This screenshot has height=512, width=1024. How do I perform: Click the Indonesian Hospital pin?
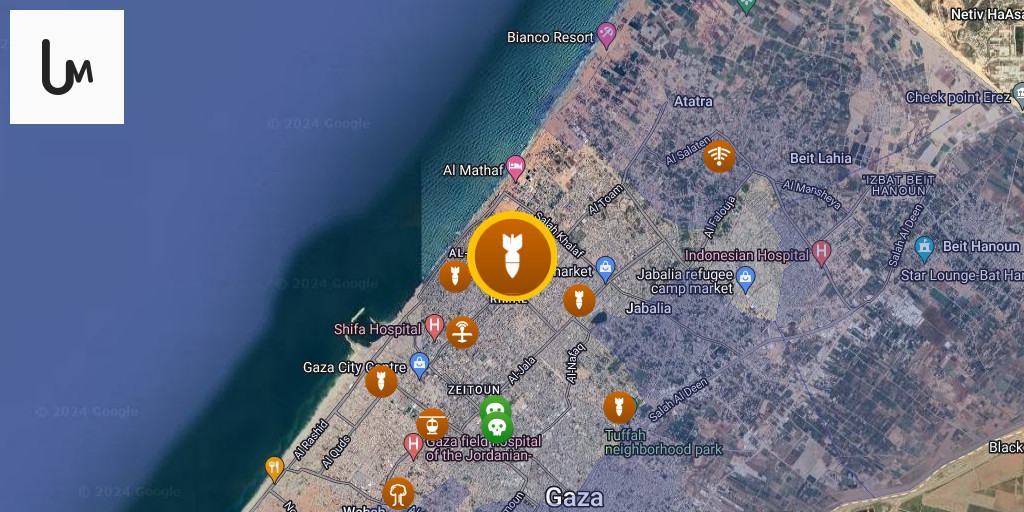pyautogui.click(x=821, y=253)
